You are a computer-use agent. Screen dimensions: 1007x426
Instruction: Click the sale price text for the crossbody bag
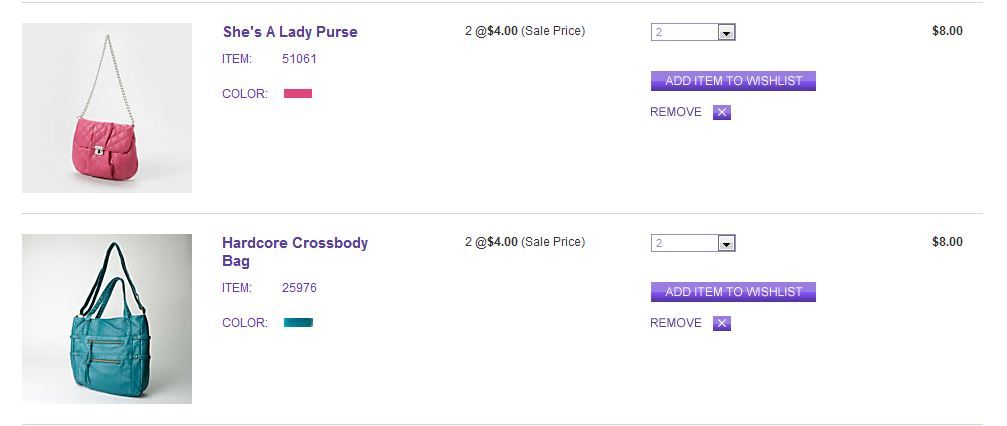tap(525, 242)
